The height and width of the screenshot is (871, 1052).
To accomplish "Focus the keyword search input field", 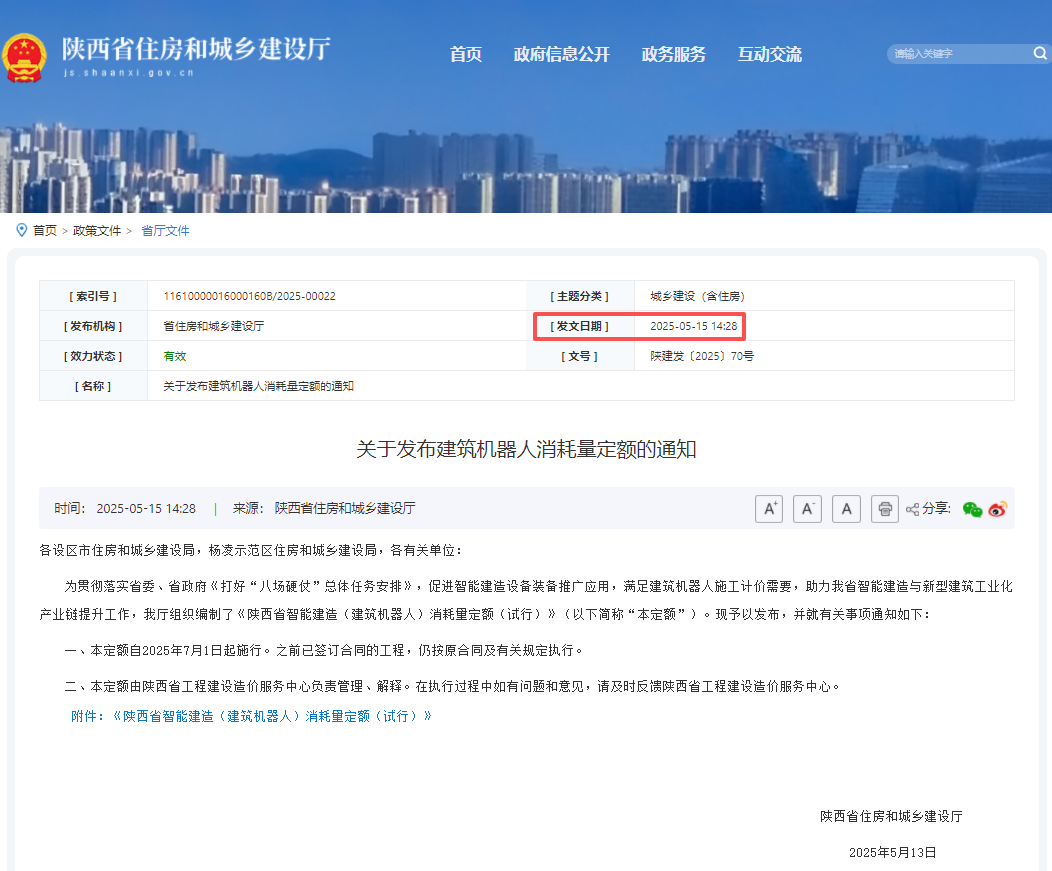I will point(955,54).
